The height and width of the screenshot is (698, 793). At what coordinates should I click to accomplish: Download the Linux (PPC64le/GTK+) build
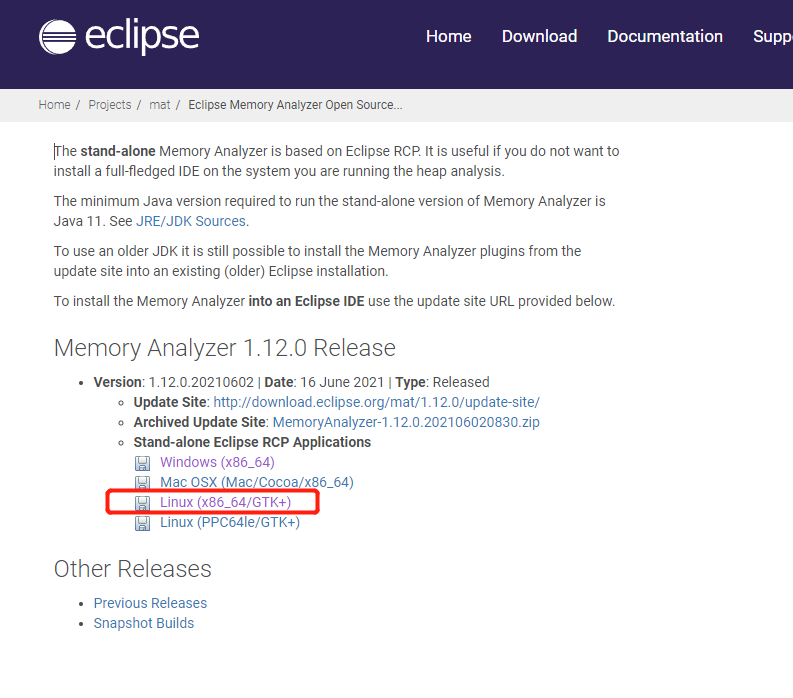pos(230,522)
